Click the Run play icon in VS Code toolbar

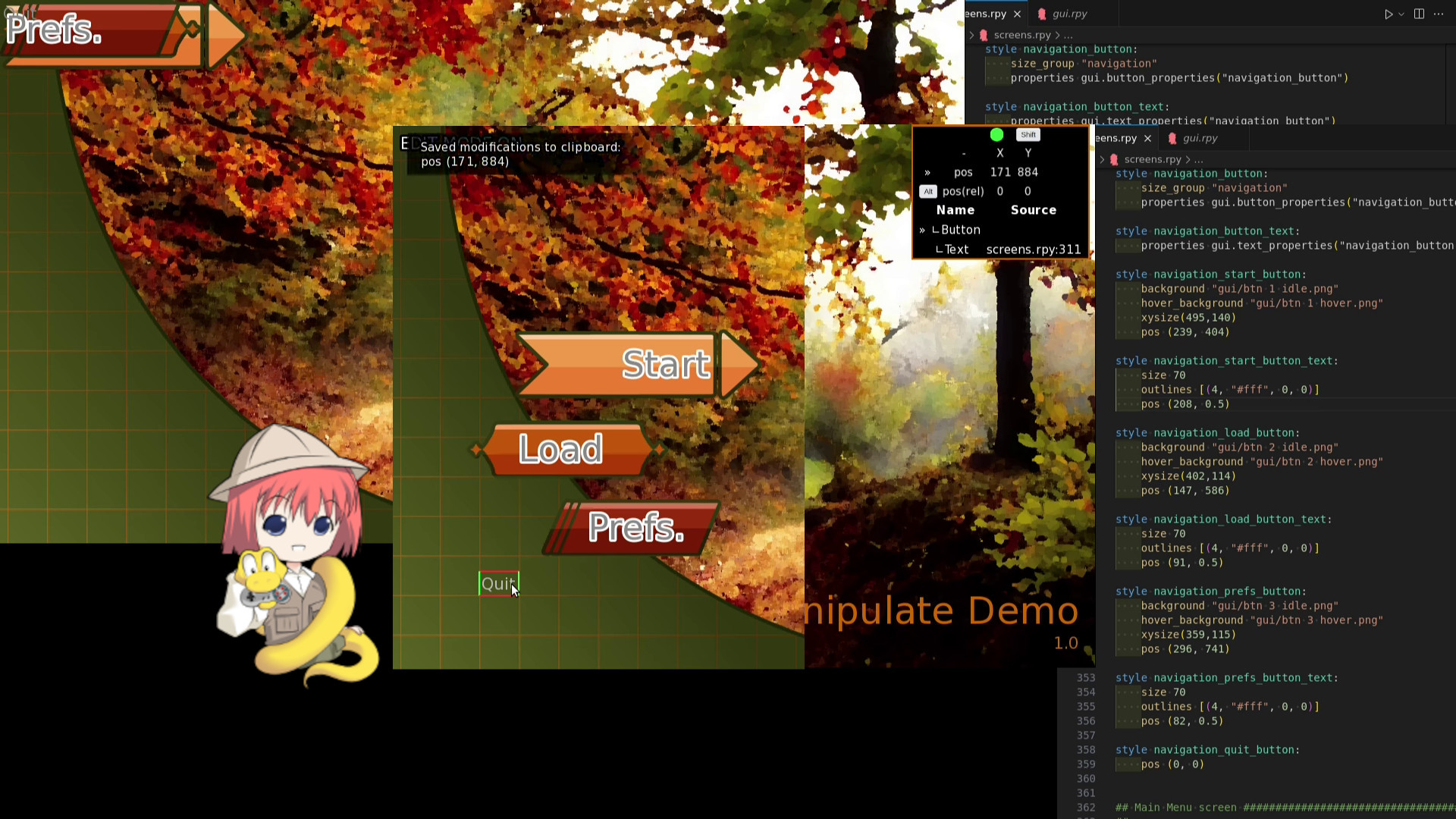click(x=1389, y=14)
